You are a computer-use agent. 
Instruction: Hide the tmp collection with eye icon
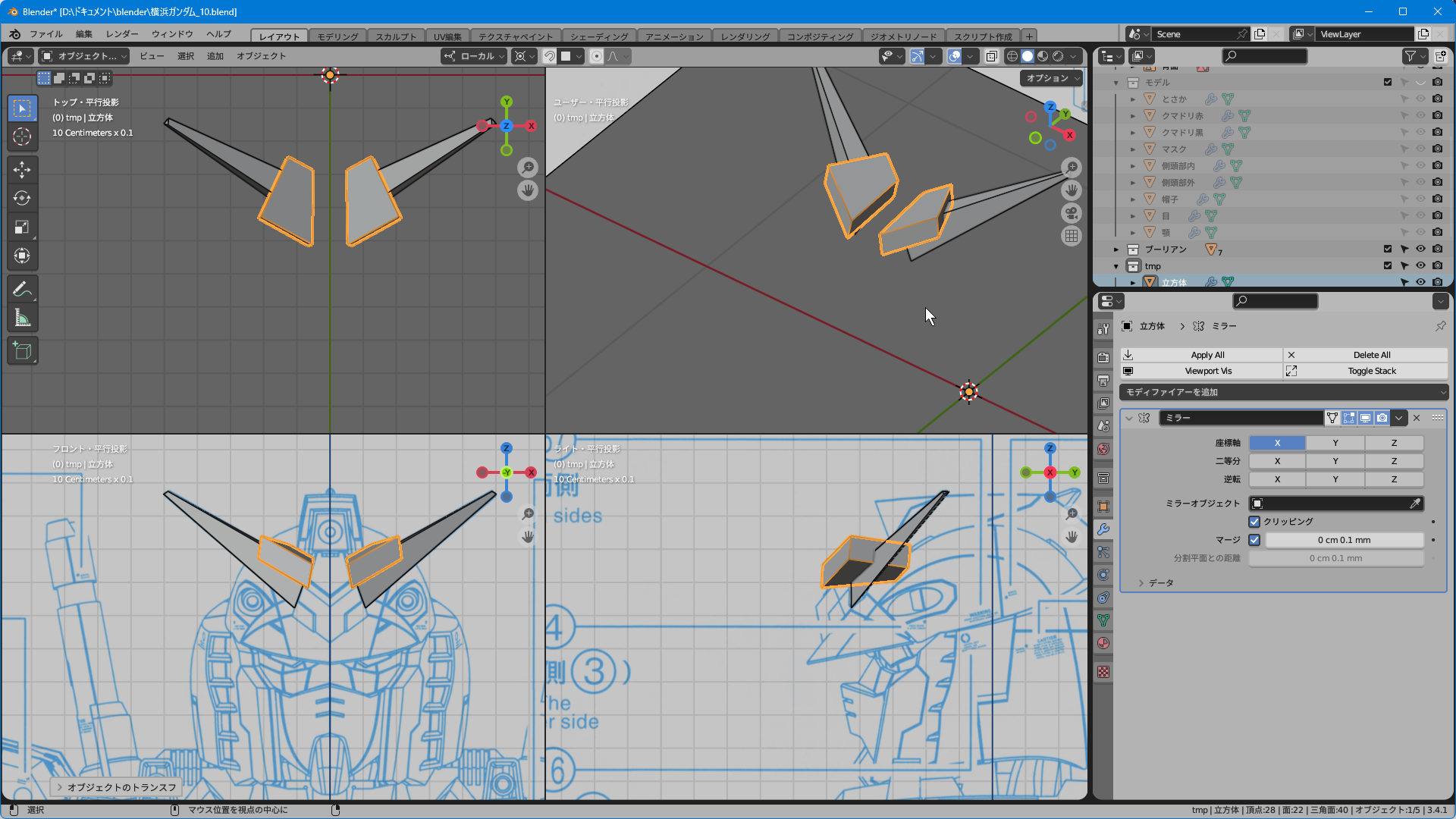pyautogui.click(x=1420, y=265)
